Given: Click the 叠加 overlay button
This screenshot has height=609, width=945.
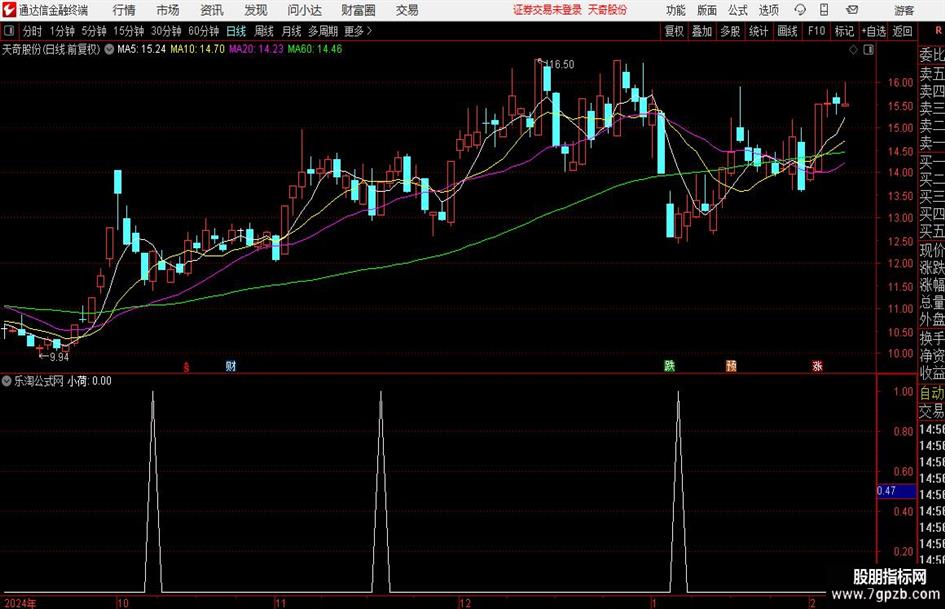Looking at the screenshot, I should pyautogui.click(x=702, y=31).
